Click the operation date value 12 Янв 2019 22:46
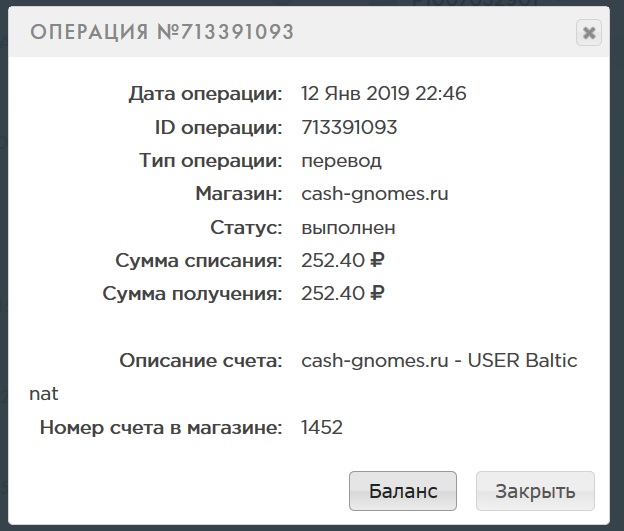This screenshot has height=531, width=624. coord(384,94)
